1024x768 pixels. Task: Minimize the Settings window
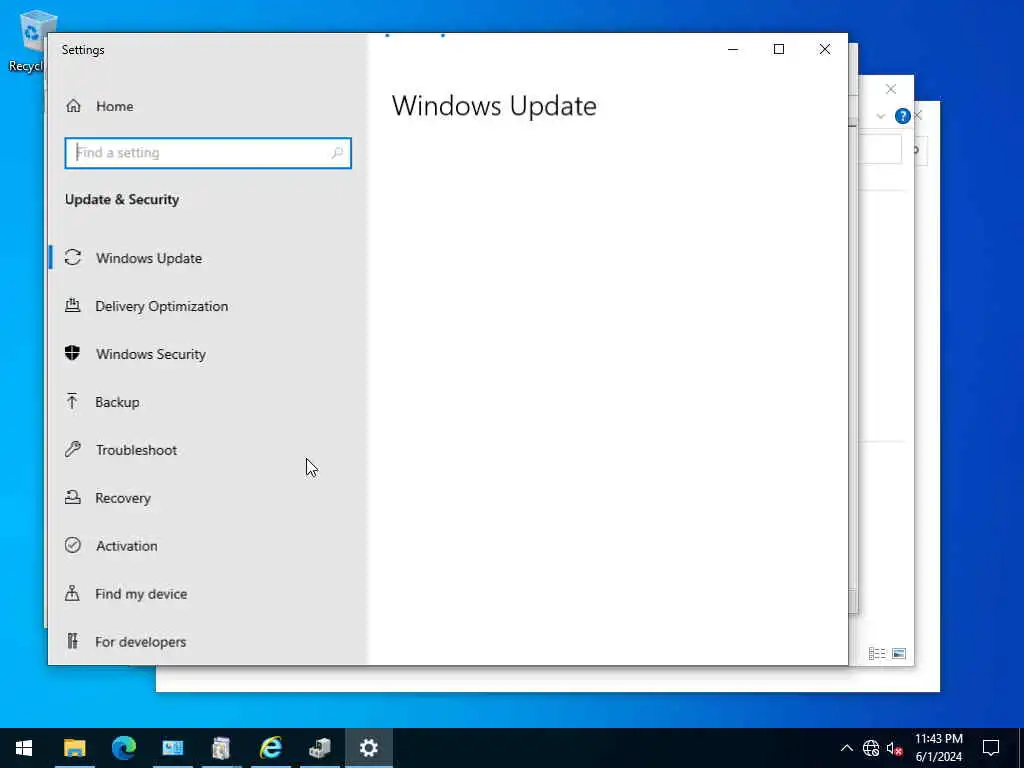(733, 50)
